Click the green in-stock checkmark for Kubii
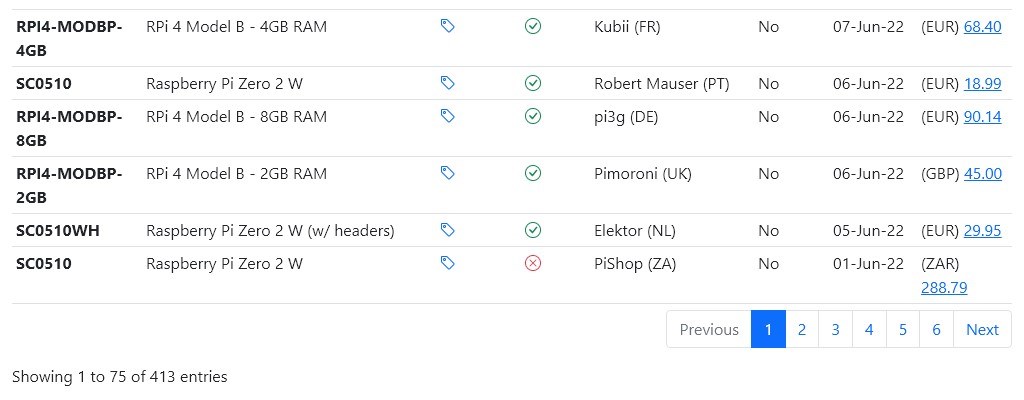The height and width of the screenshot is (400, 1024). coord(533,27)
